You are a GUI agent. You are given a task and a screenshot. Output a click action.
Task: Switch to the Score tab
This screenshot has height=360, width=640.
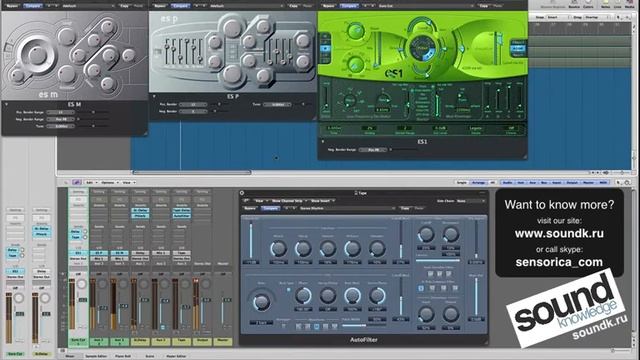click(x=150, y=356)
